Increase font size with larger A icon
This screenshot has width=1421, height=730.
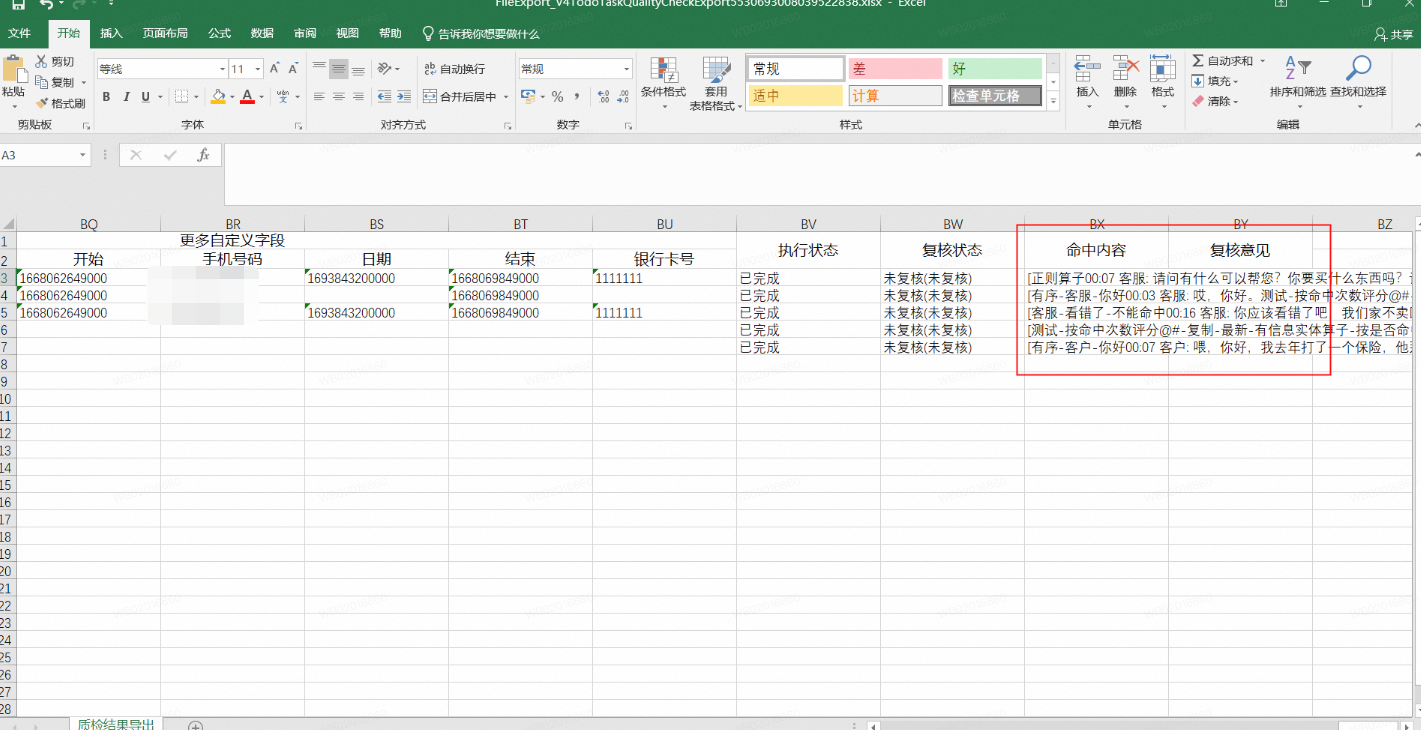(277, 69)
